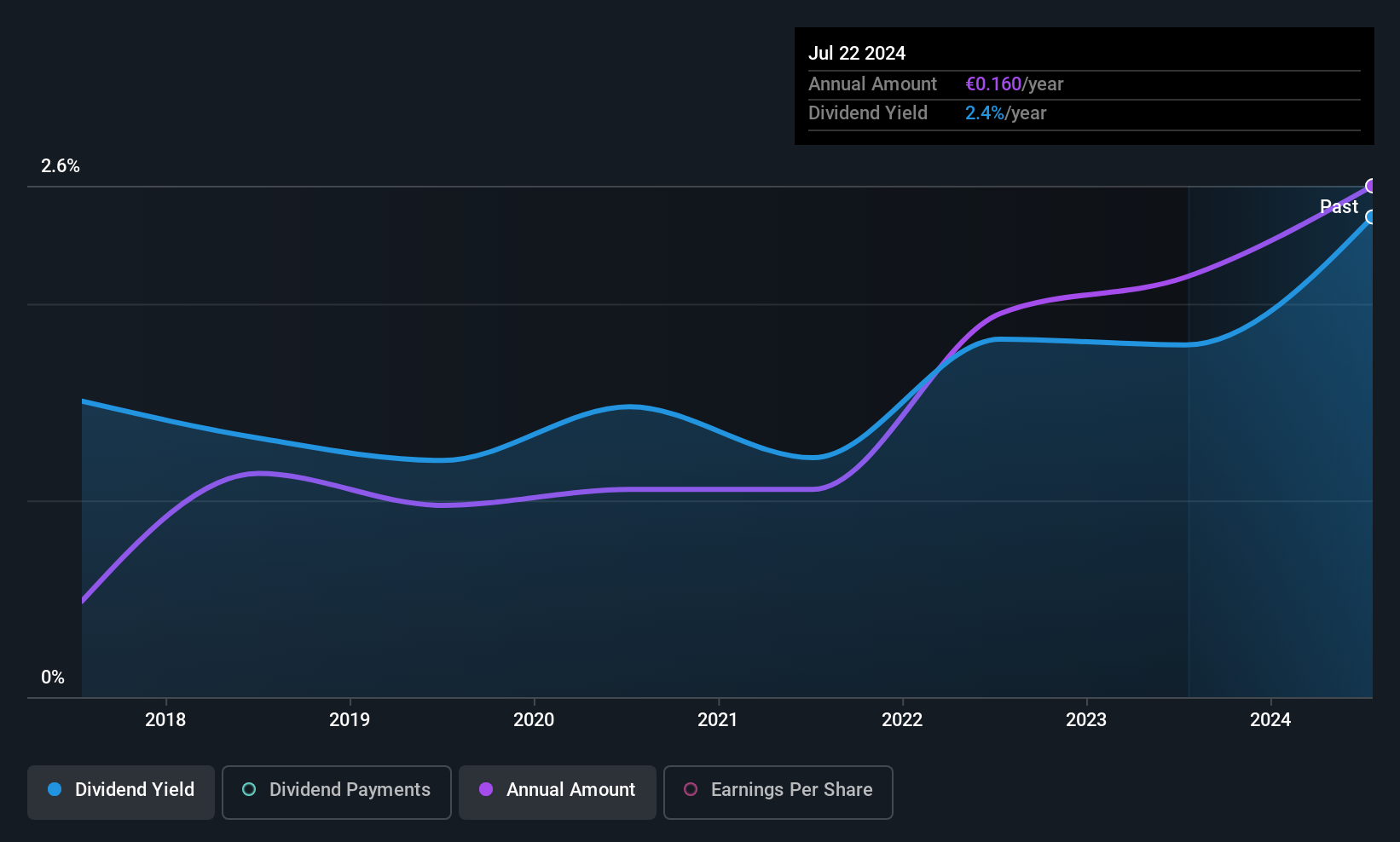The height and width of the screenshot is (842, 1400).
Task: Enable the Earnings Per Share series
Action: click(x=778, y=792)
